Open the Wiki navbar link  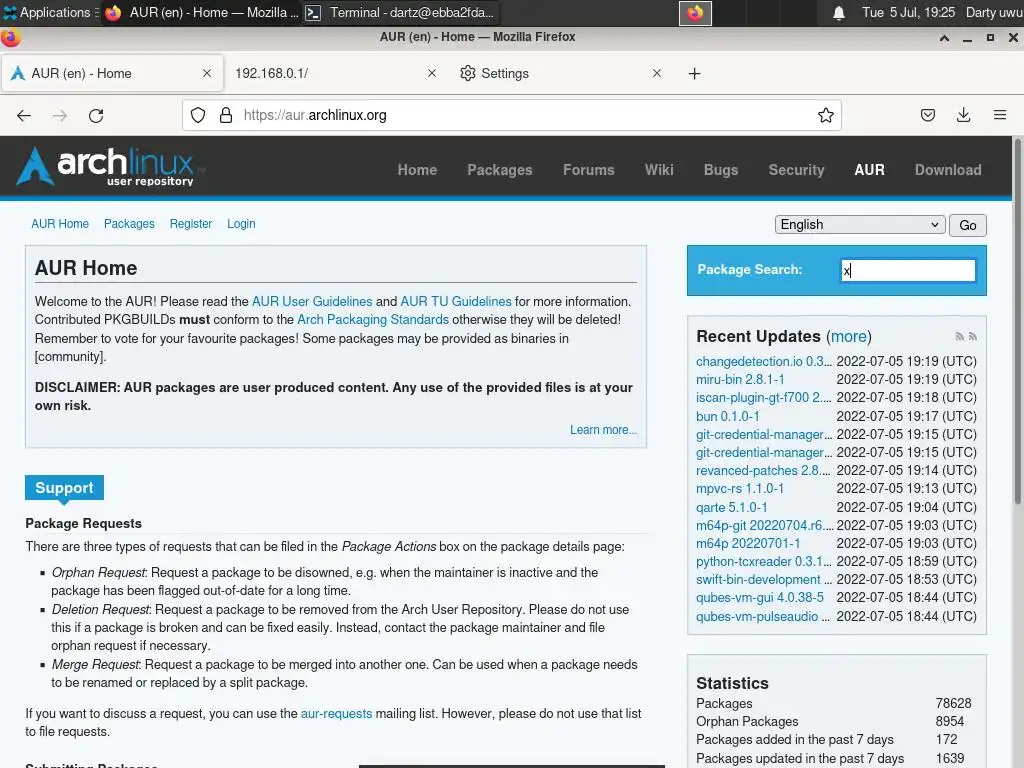(659, 170)
